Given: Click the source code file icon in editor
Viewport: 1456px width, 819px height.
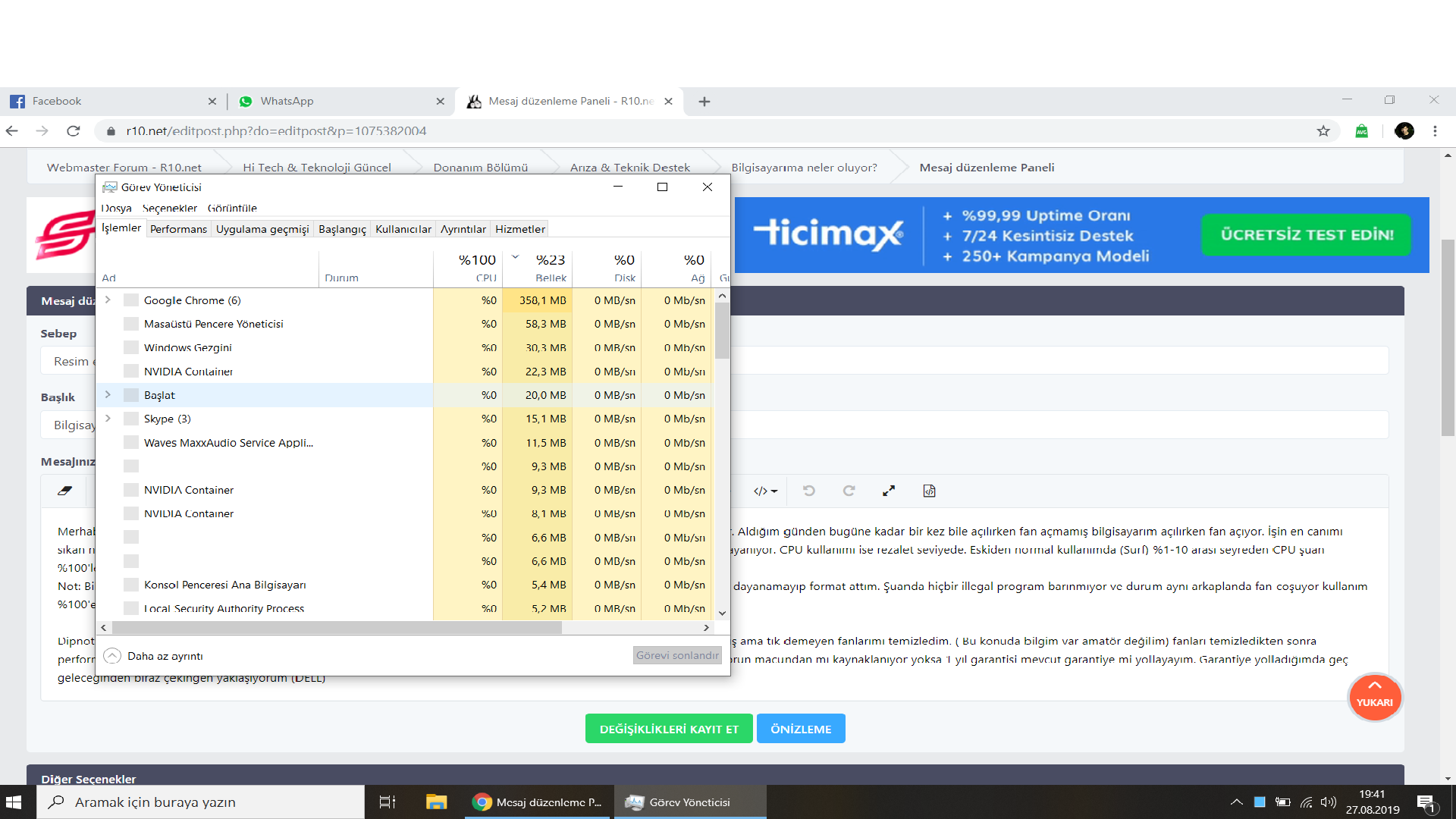Looking at the screenshot, I should [929, 491].
